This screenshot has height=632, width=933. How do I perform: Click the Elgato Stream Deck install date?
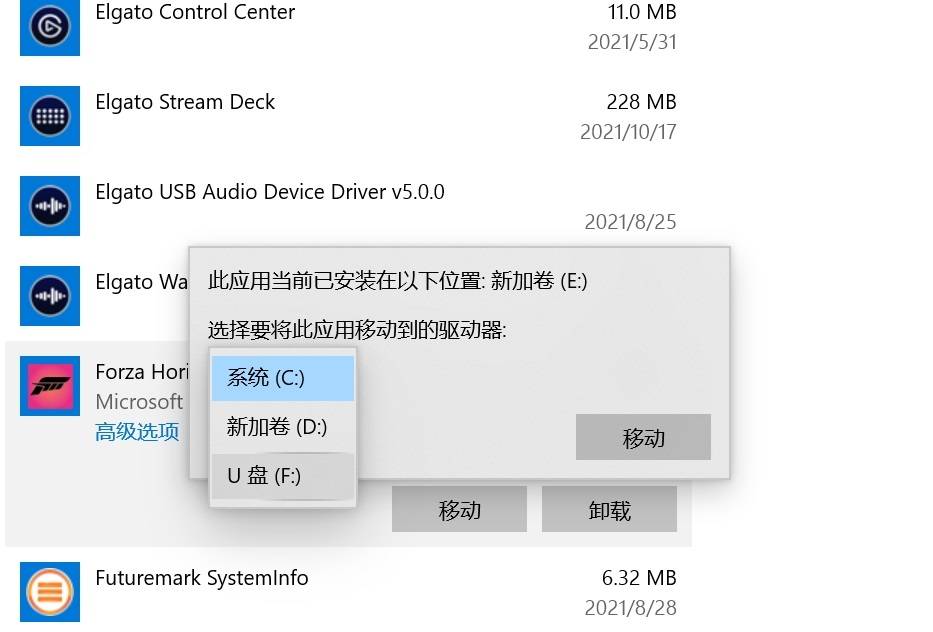[x=627, y=131]
